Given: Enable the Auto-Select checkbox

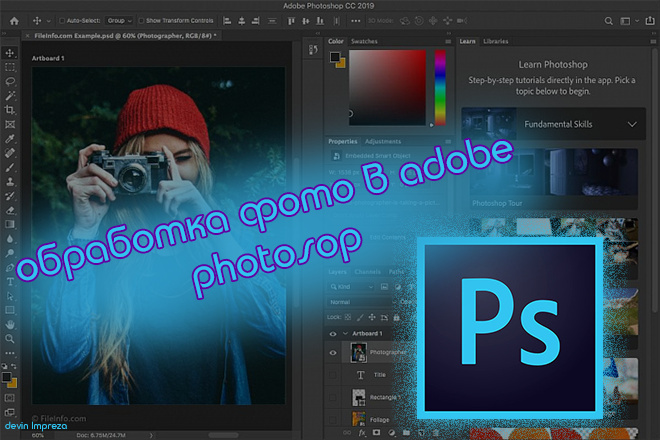Looking at the screenshot, I should [x=62, y=21].
